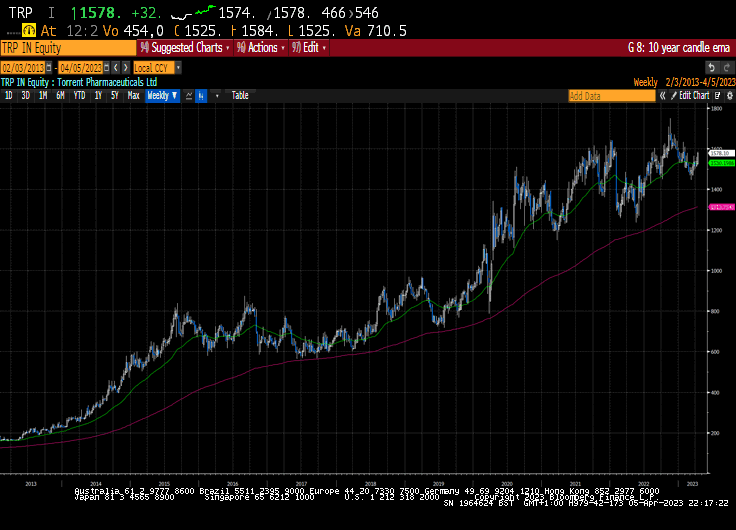The width and height of the screenshot is (736, 530).
Task: Click the TRP IN Equity security field
Action: click(x=68, y=48)
